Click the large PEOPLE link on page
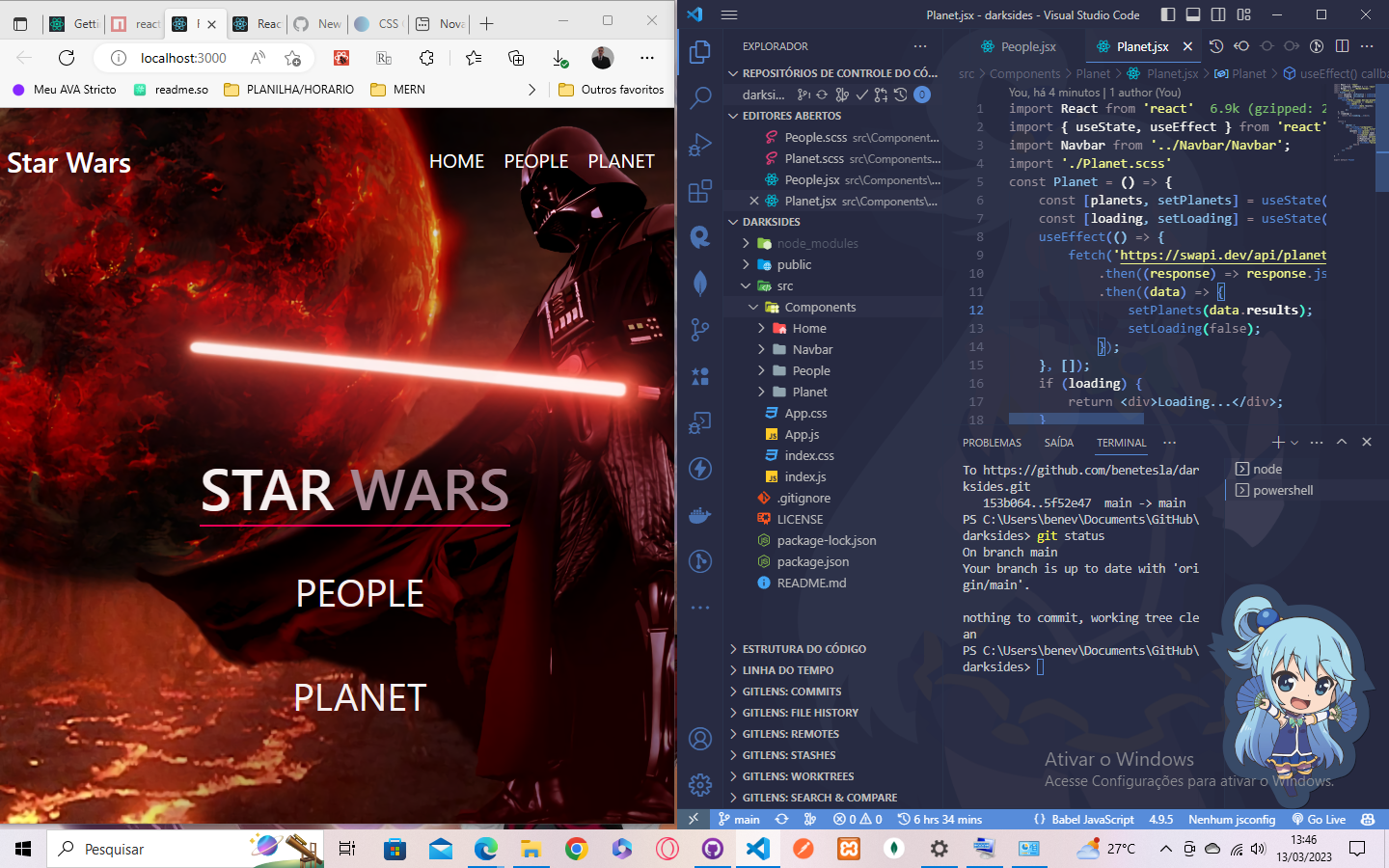The height and width of the screenshot is (868, 1389). (360, 593)
